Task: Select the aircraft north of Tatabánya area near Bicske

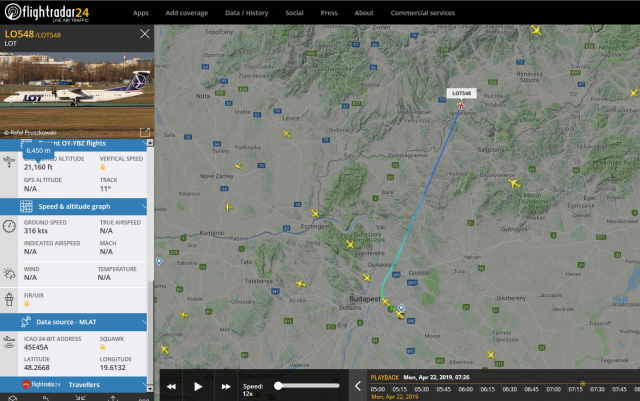Action: pos(301,284)
